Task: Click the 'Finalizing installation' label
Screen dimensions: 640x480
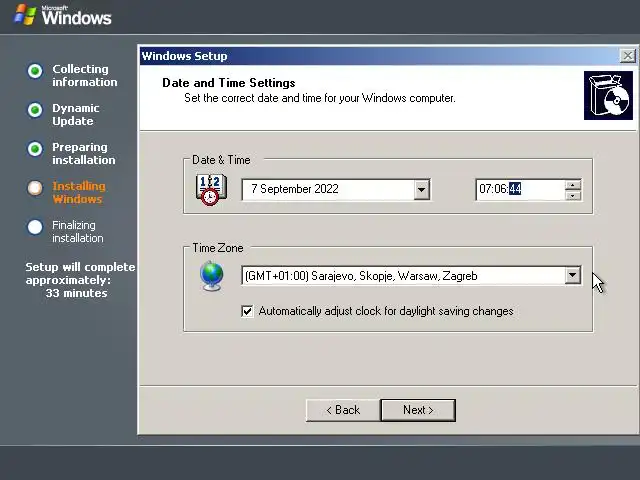Action: 78,231
